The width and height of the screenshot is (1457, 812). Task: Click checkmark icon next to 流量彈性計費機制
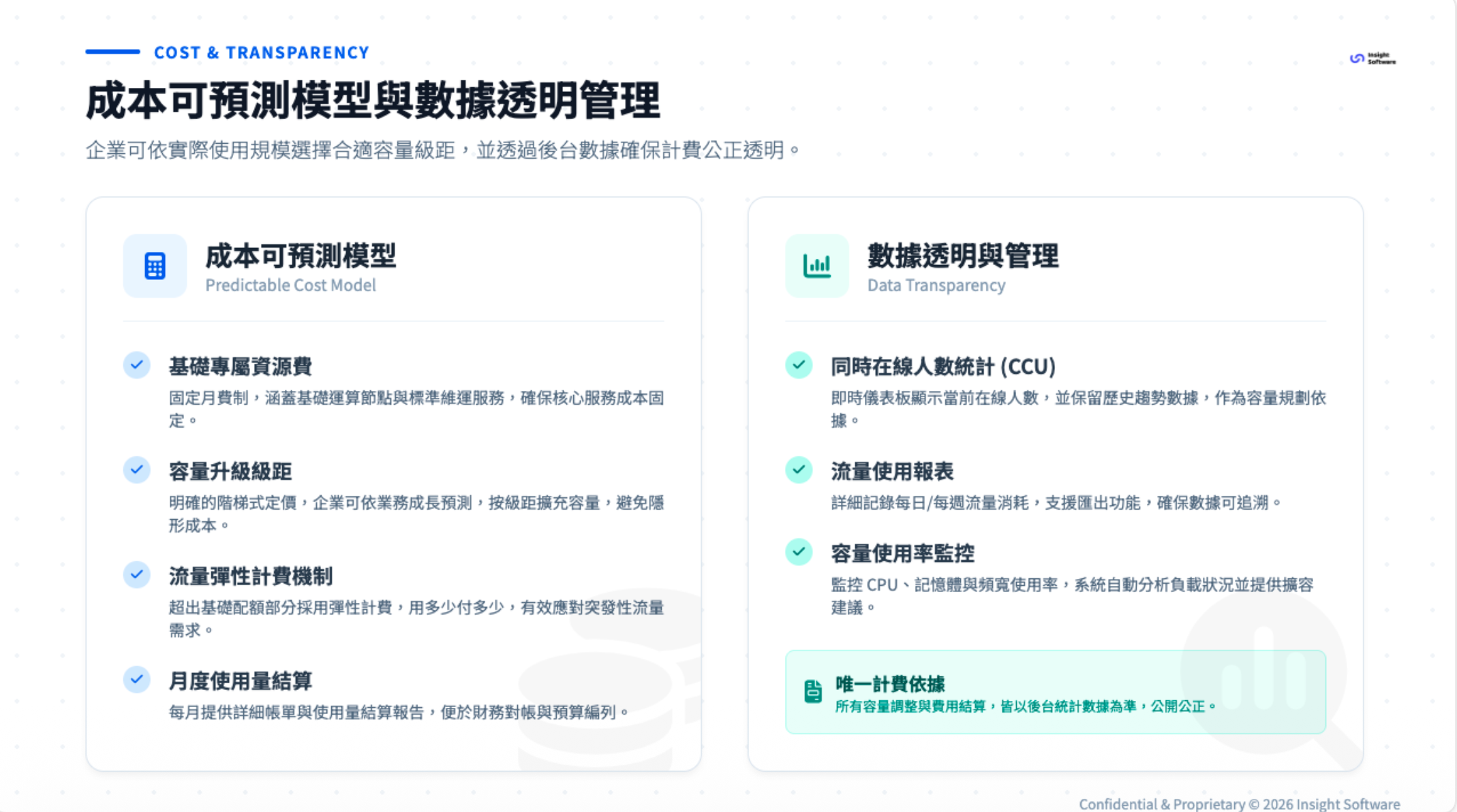pos(137,575)
